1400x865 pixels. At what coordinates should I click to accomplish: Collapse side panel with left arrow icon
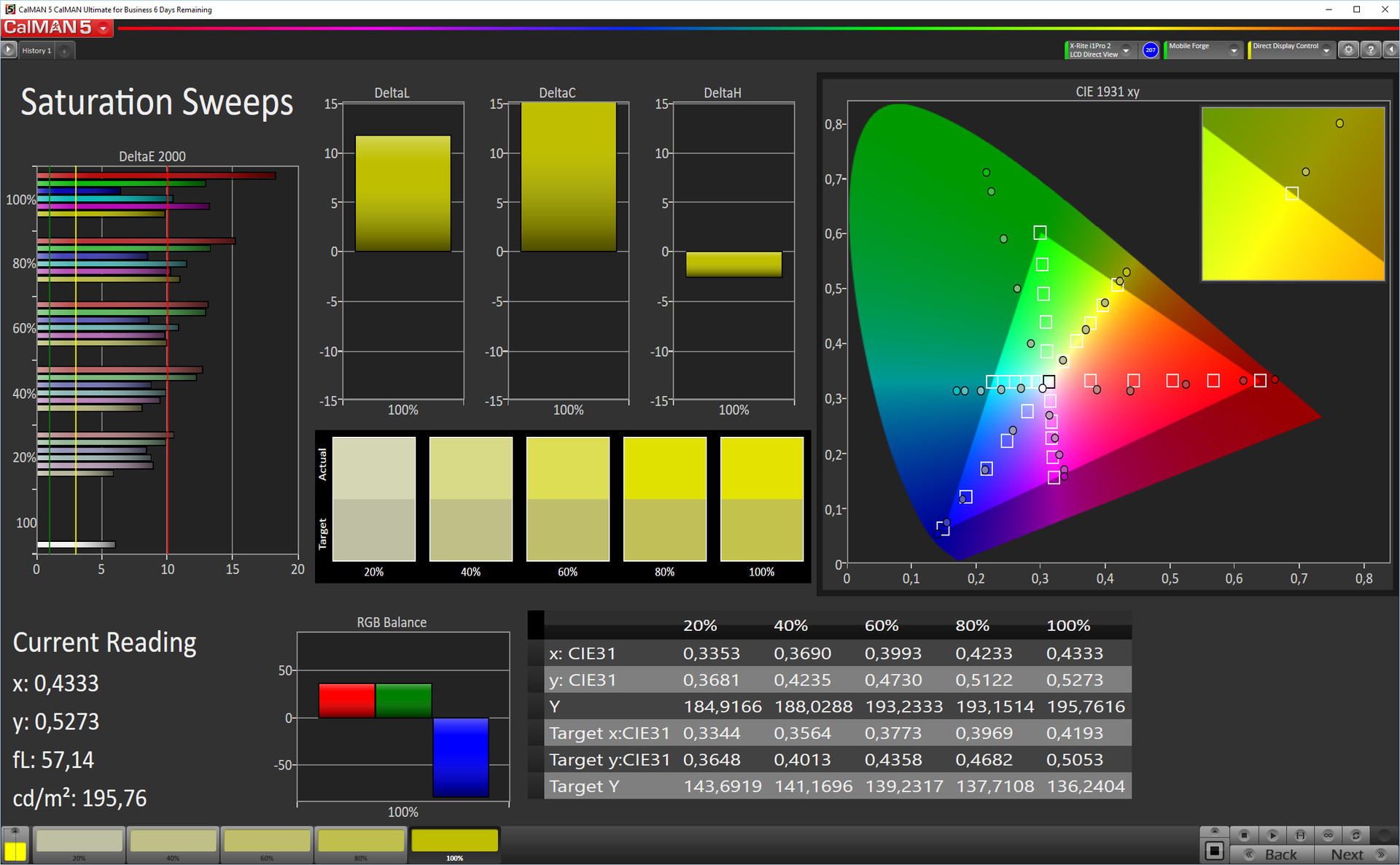click(x=1391, y=50)
